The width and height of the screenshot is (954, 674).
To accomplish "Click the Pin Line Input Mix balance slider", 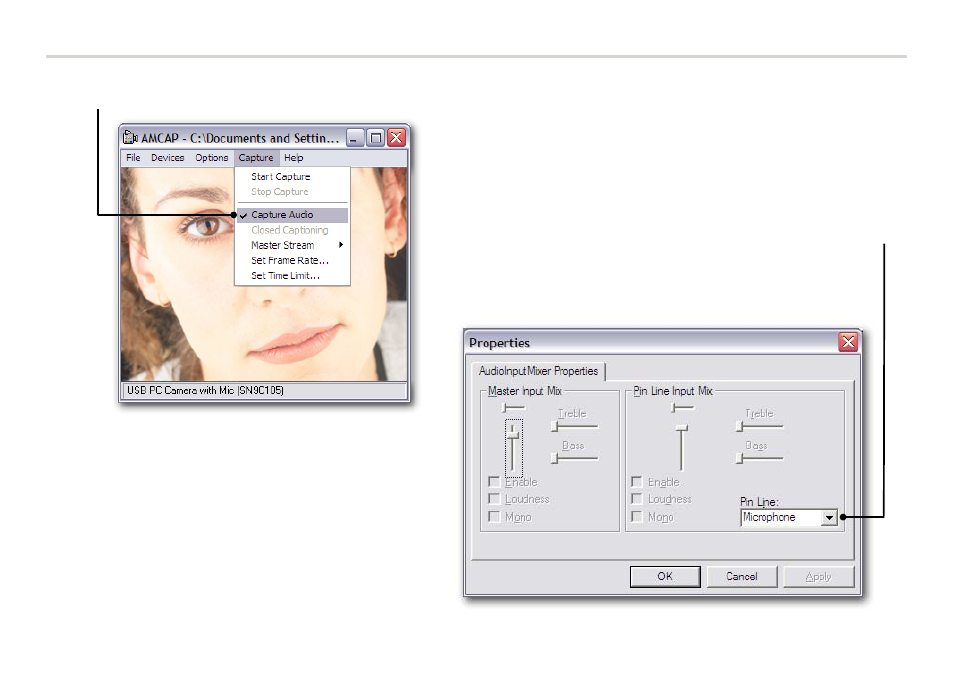I will [682, 407].
